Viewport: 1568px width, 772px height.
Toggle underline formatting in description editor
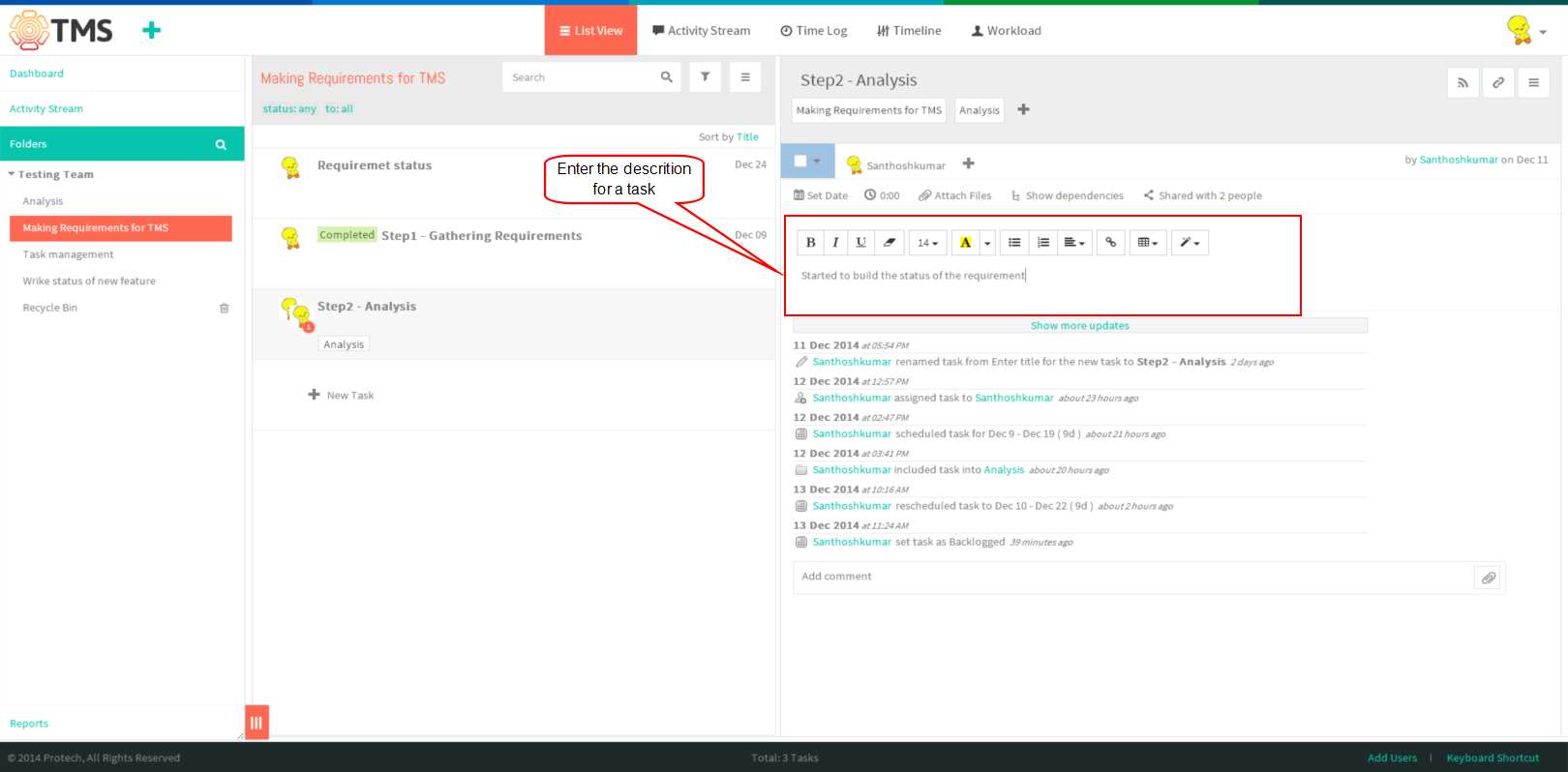coord(860,243)
